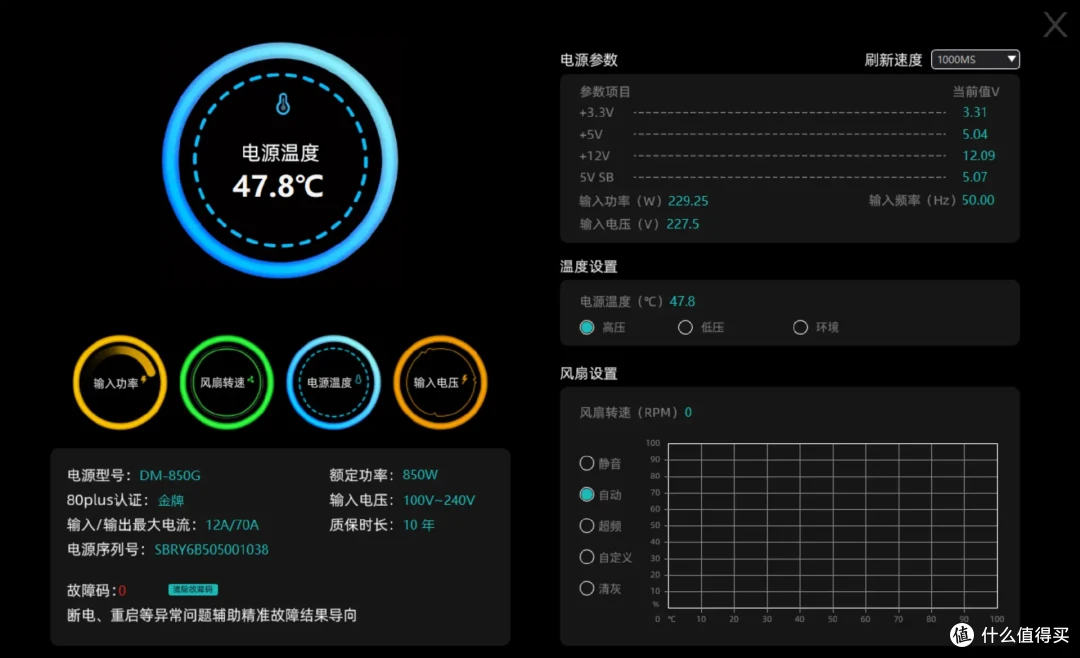Choose the 静音 fan mode

pyautogui.click(x=587, y=463)
